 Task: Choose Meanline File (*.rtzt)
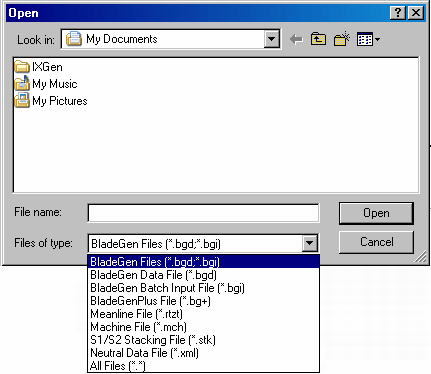[x=203, y=314]
